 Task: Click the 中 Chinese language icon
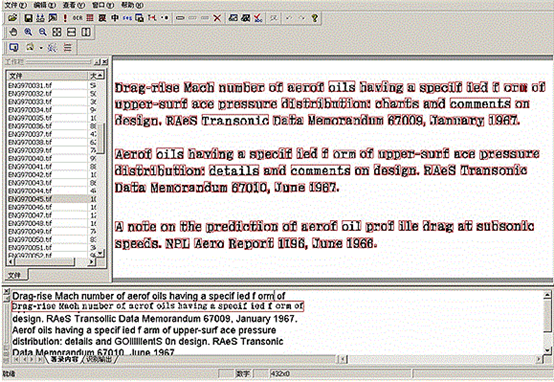pyautogui.click(x=115, y=18)
